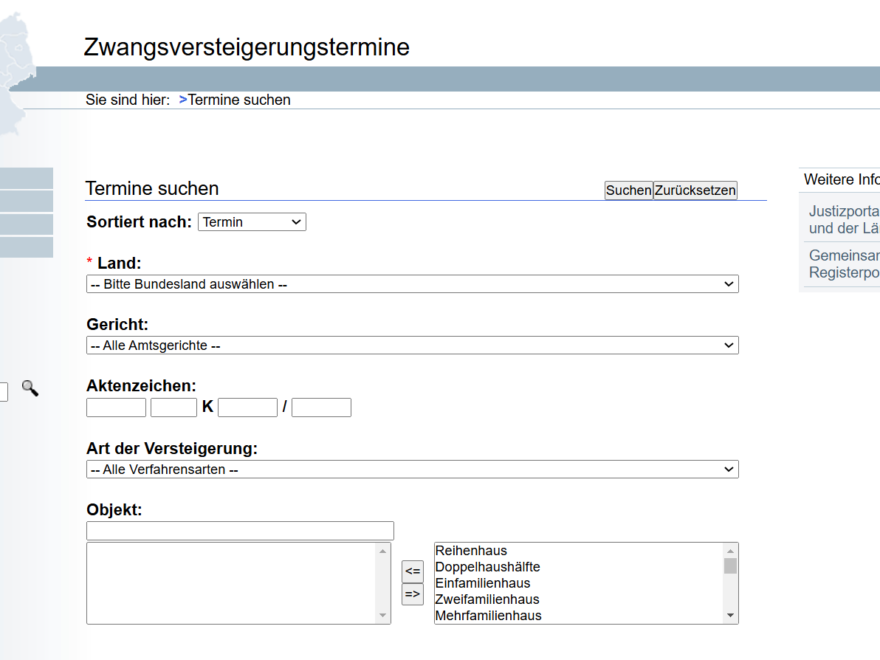The image size is (880, 660).
Task: Focus the Aktenzeichen field after the K
Action: (x=247, y=407)
